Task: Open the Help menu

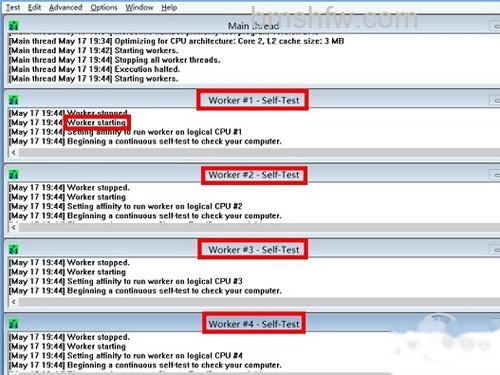Action: pyautogui.click(x=169, y=7)
